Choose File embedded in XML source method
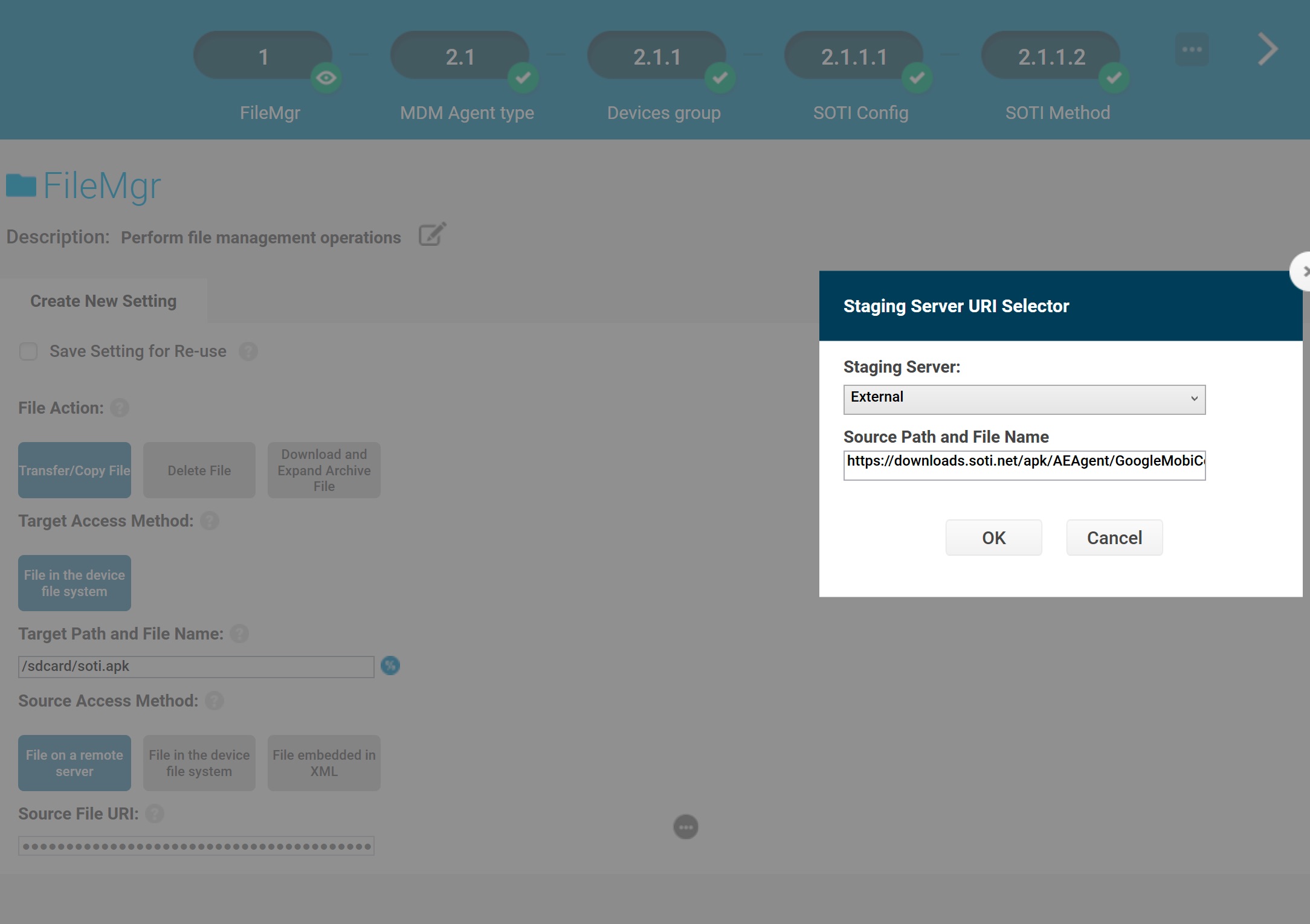 point(324,763)
